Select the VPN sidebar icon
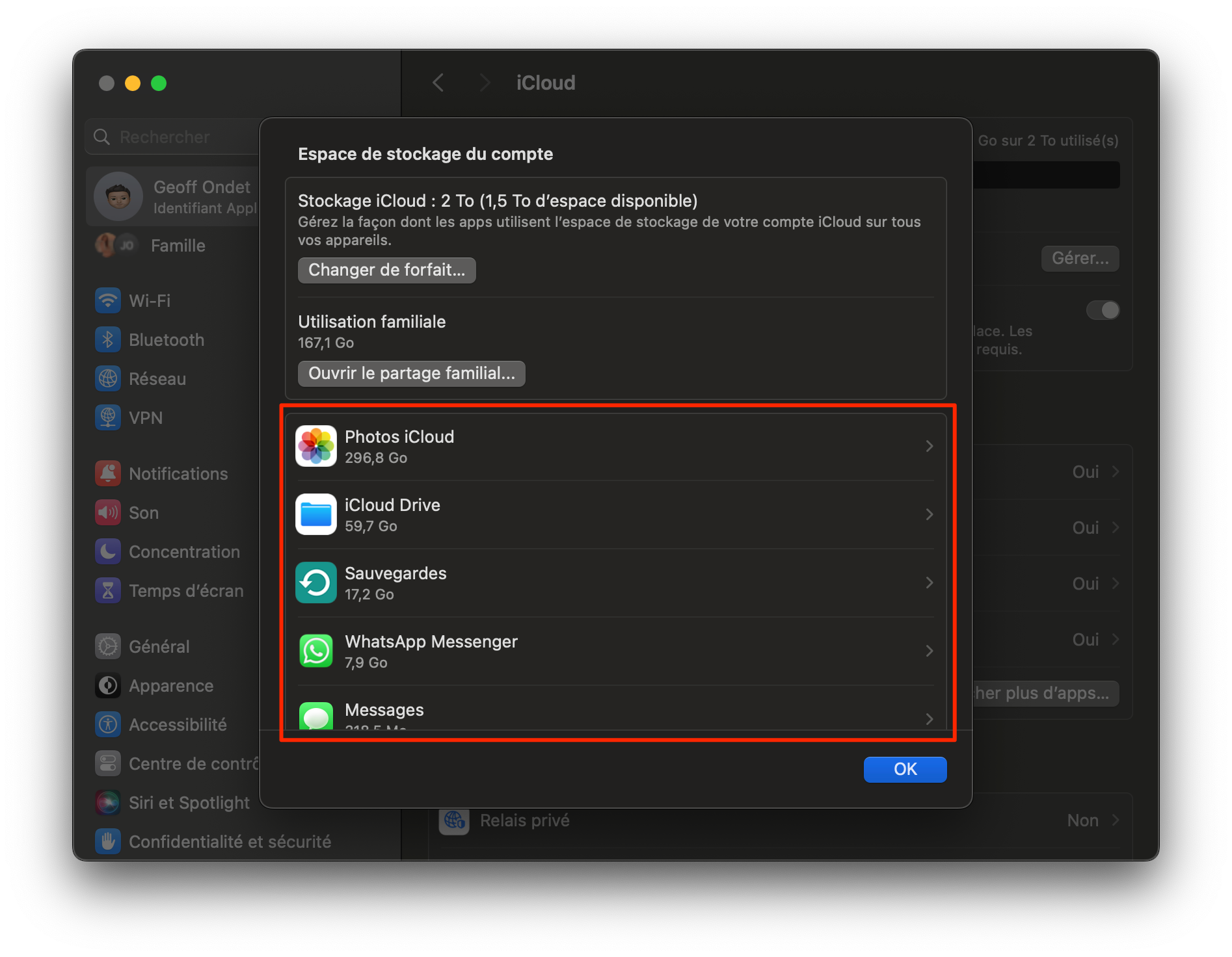The height and width of the screenshot is (957, 1232). (108, 418)
